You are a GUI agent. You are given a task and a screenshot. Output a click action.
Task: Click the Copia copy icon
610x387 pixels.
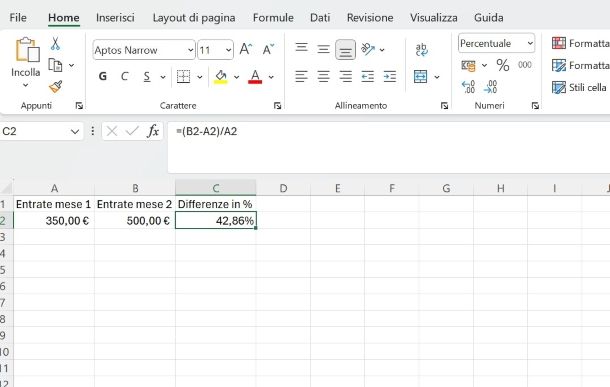[x=55, y=65]
